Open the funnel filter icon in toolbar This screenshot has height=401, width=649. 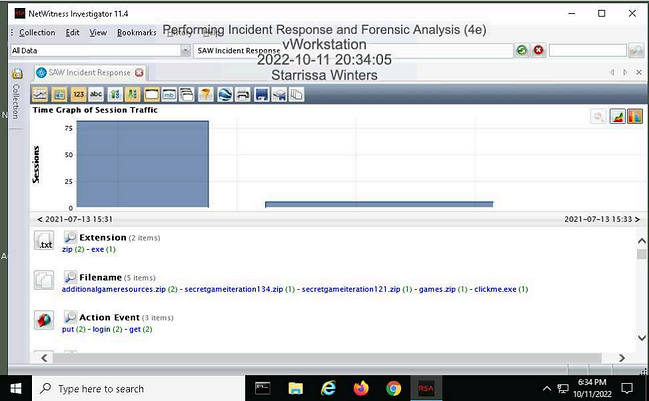pos(206,95)
